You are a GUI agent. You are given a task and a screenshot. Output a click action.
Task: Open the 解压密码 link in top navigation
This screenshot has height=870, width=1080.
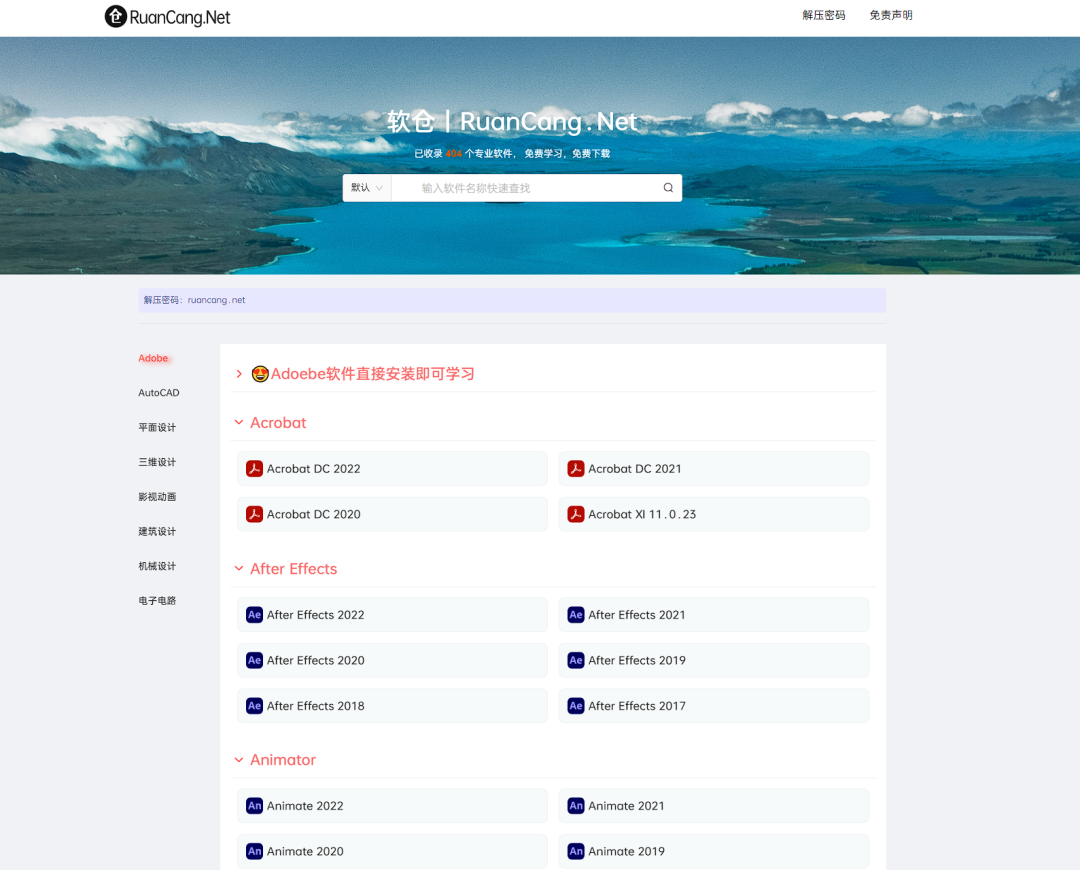click(x=823, y=15)
